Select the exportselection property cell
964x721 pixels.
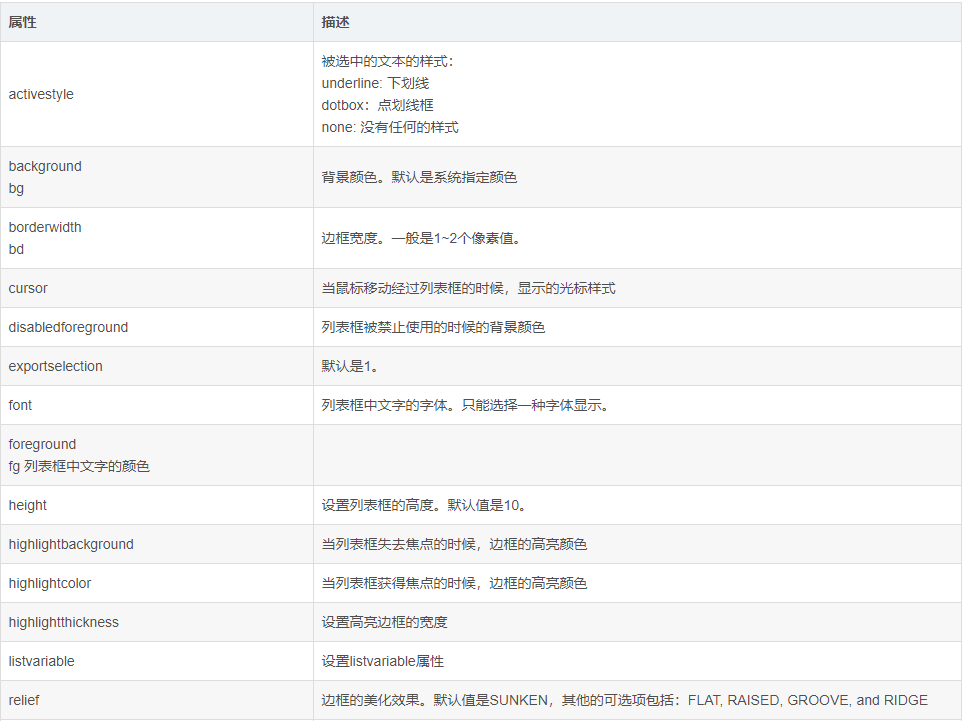tap(55, 366)
